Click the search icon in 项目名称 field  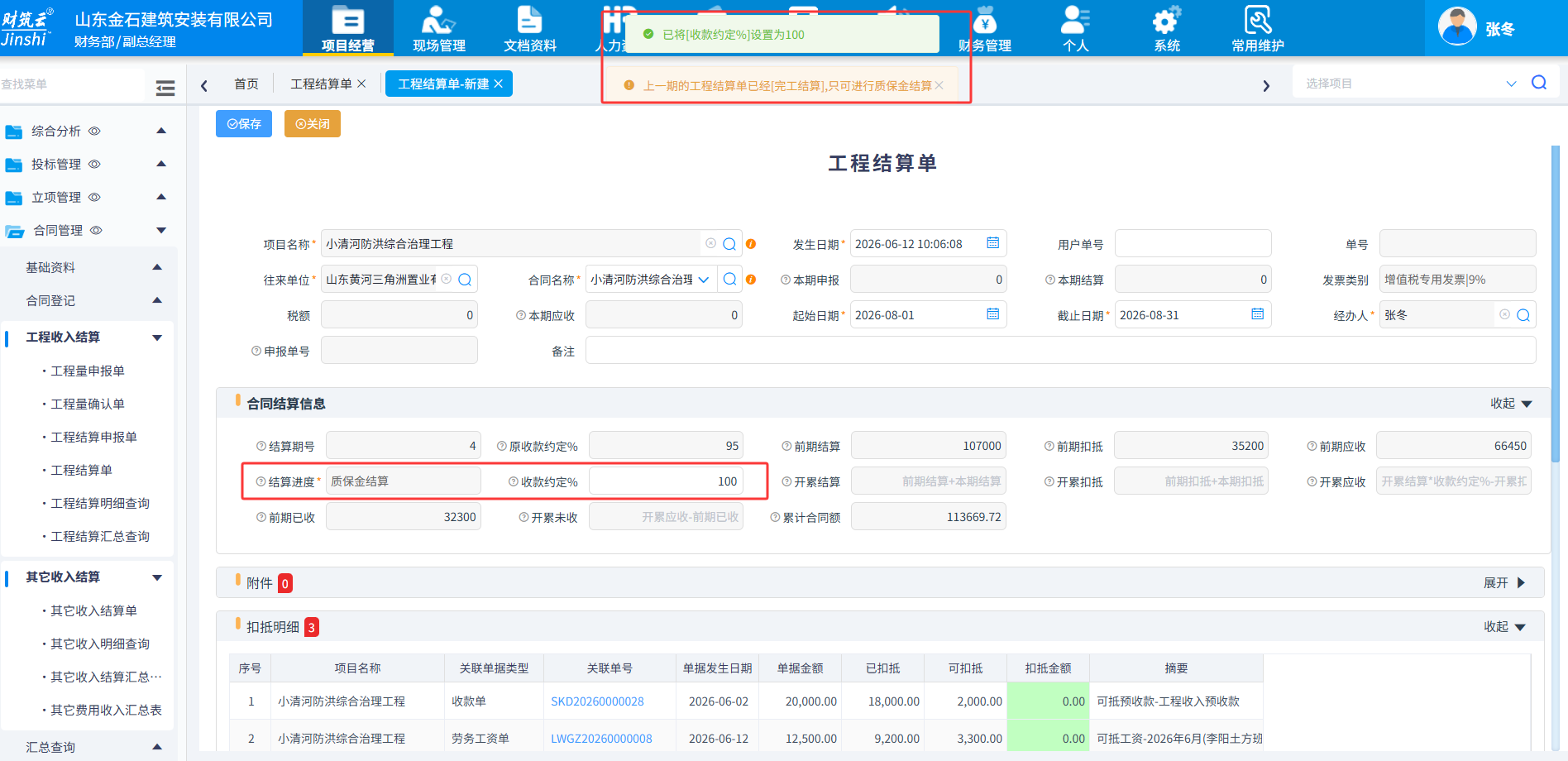pyautogui.click(x=729, y=244)
